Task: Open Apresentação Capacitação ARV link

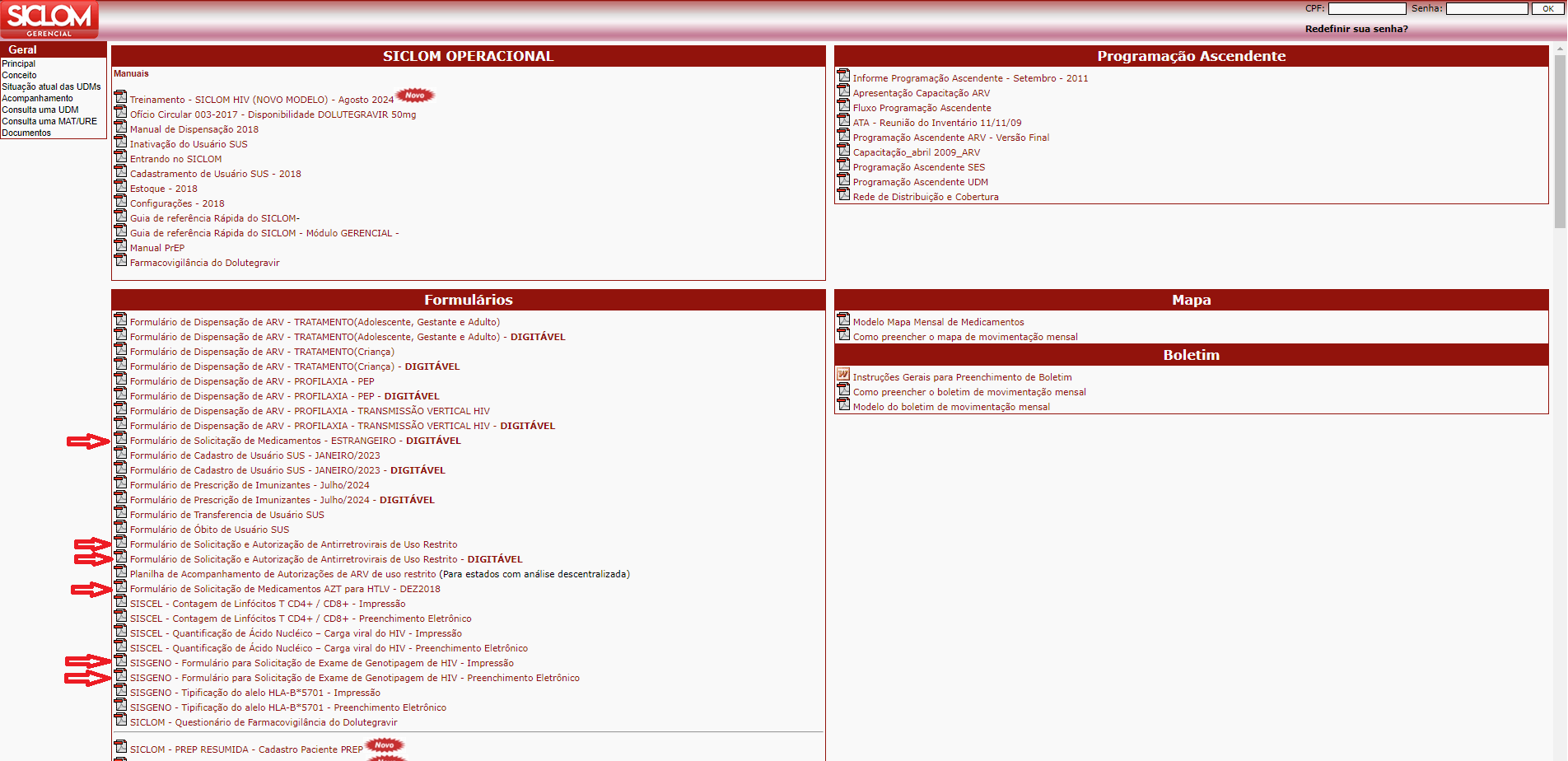Action: [x=922, y=93]
